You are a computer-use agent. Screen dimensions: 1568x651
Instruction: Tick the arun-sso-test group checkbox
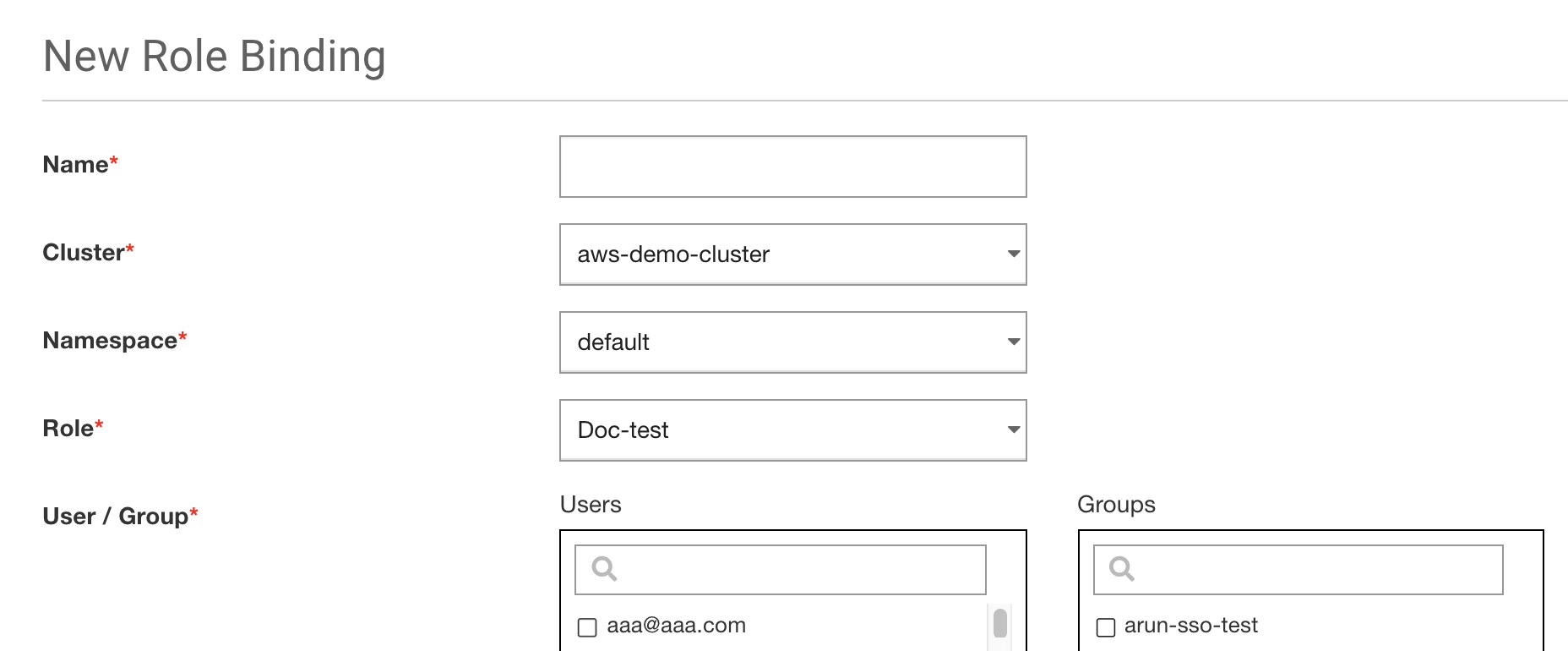tap(1105, 627)
